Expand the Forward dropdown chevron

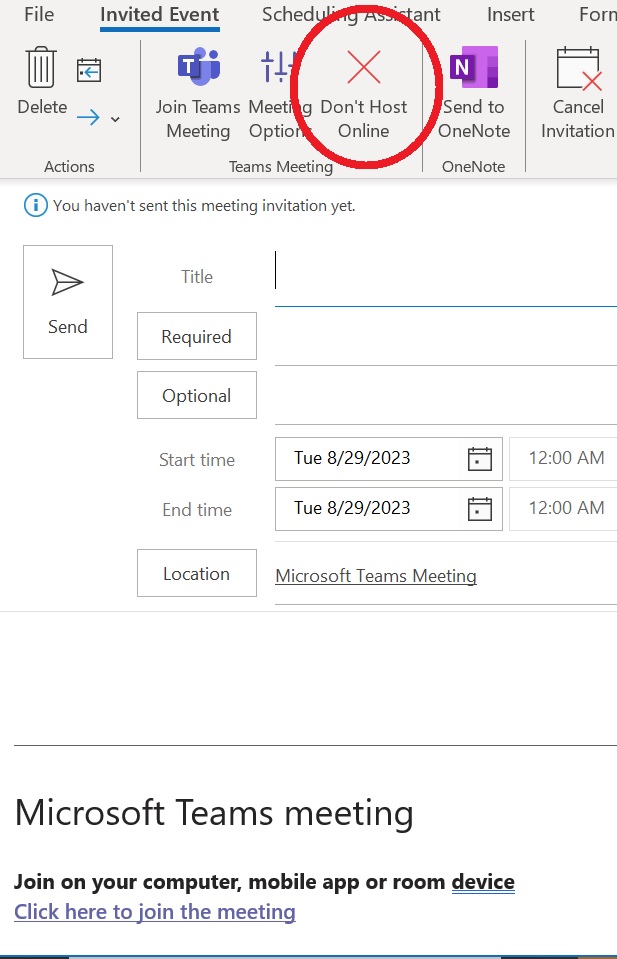pyautogui.click(x=115, y=119)
